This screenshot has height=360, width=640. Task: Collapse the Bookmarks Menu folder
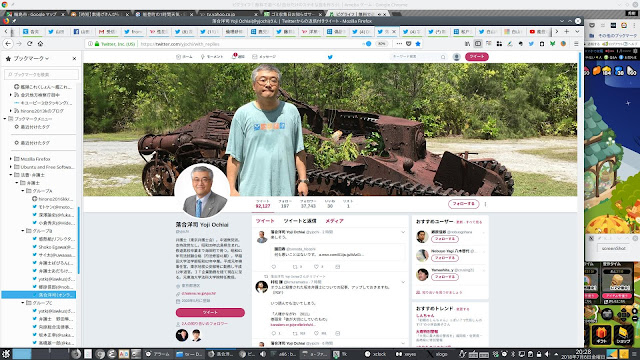(x=5, y=119)
